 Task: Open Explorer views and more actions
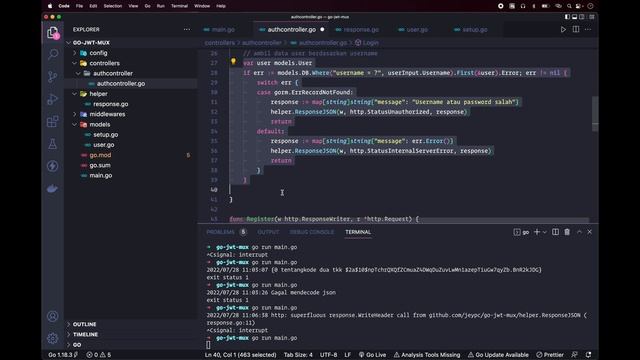(x=187, y=29)
